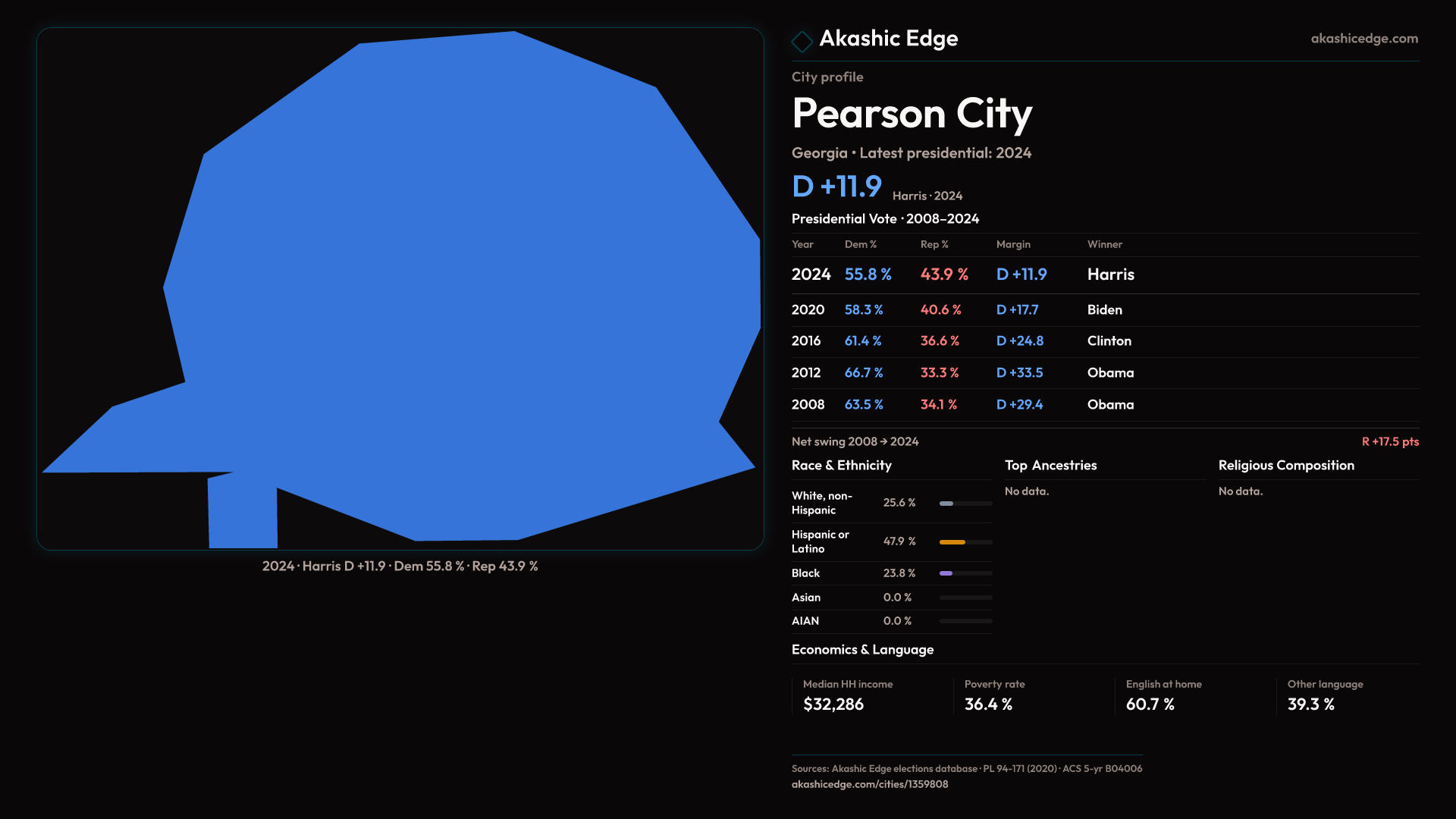The width and height of the screenshot is (1456, 819).
Task: Select the 2020 Biden vote row
Action: click(1104, 310)
